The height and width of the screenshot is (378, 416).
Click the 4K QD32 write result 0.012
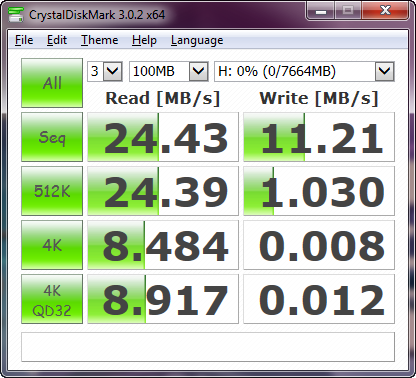coord(319,299)
